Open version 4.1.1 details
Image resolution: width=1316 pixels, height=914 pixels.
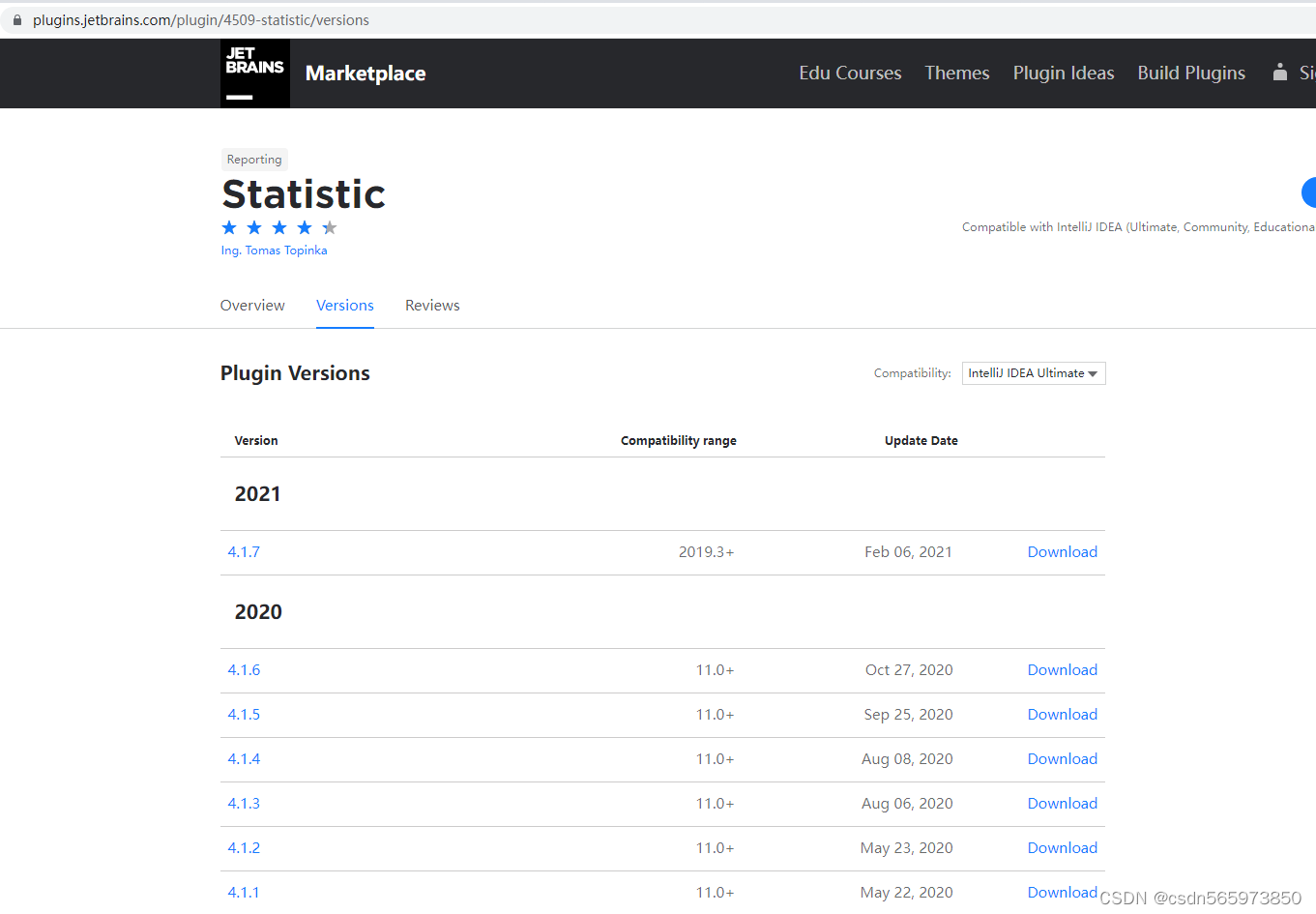(244, 893)
